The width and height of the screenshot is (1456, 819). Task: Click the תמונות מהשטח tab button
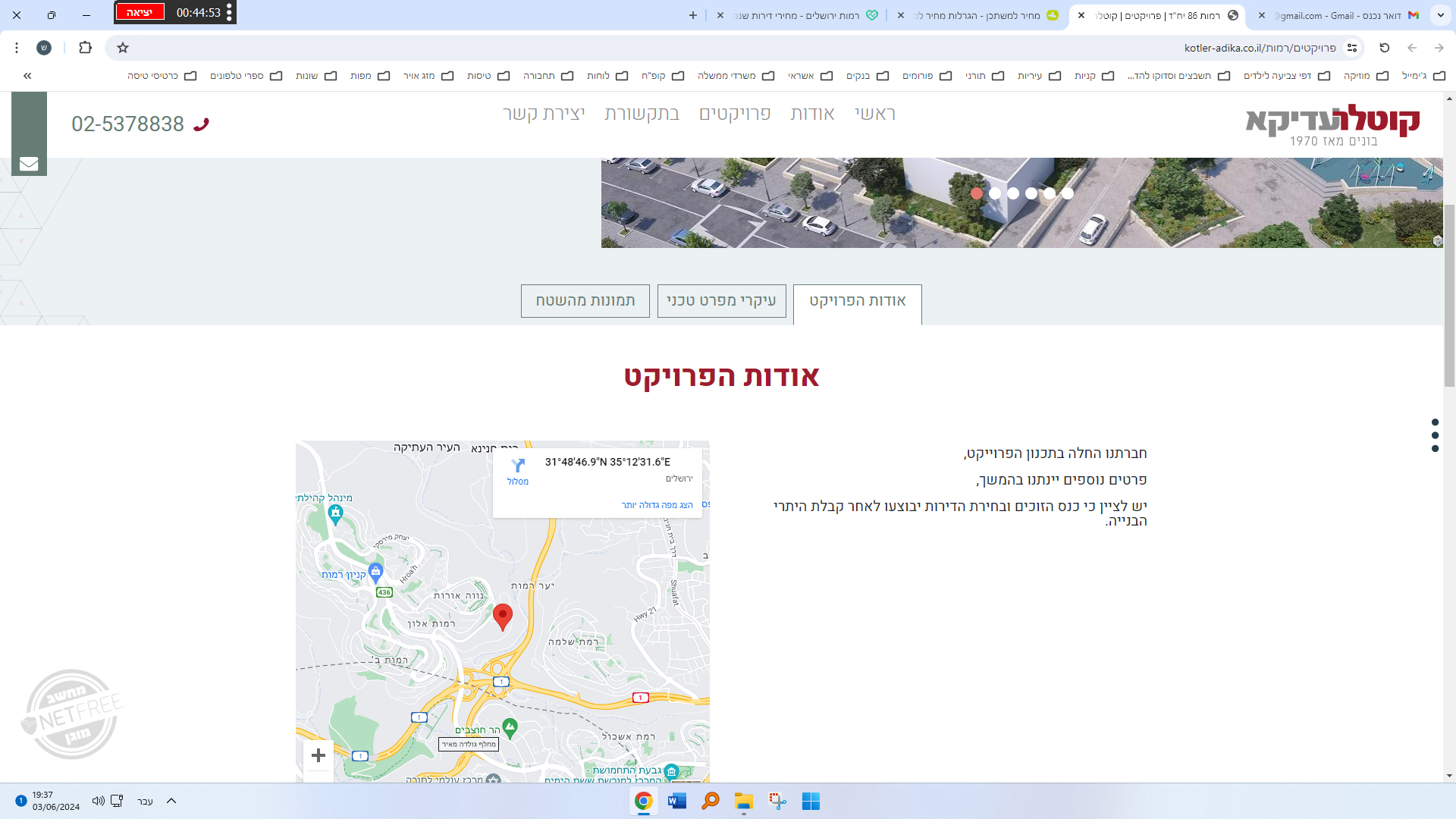coord(585,301)
